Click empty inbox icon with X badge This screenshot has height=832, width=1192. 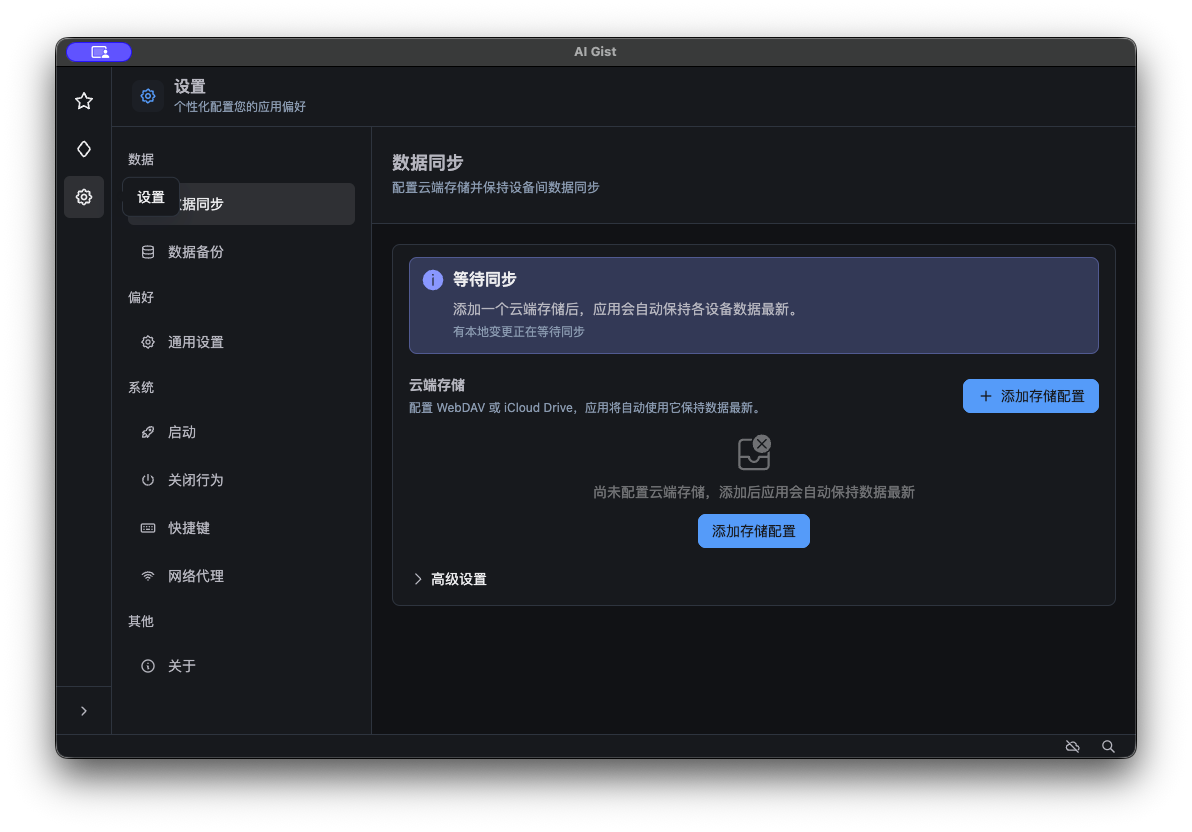pyautogui.click(x=754, y=453)
